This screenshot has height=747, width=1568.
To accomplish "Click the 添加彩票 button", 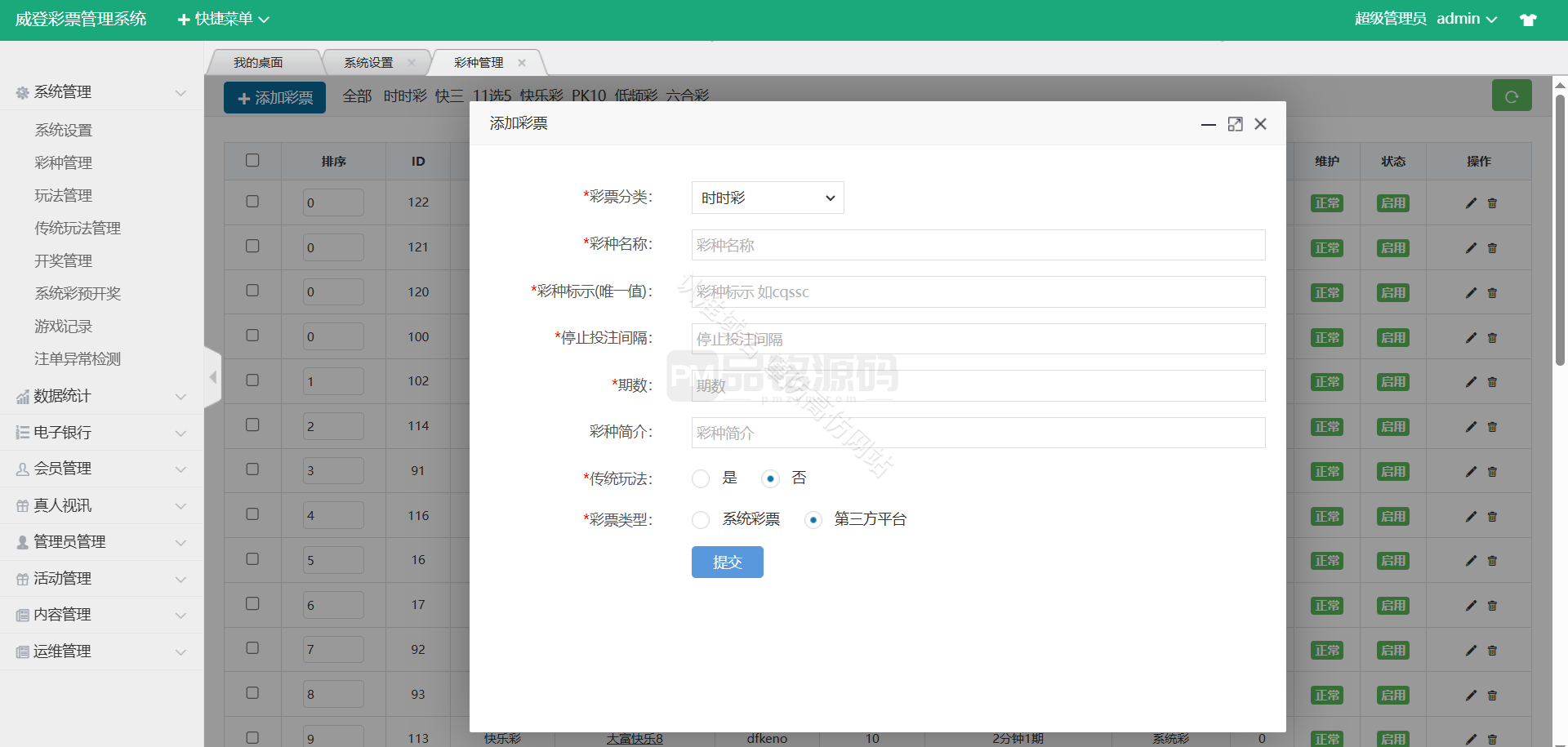I will point(274,98).
